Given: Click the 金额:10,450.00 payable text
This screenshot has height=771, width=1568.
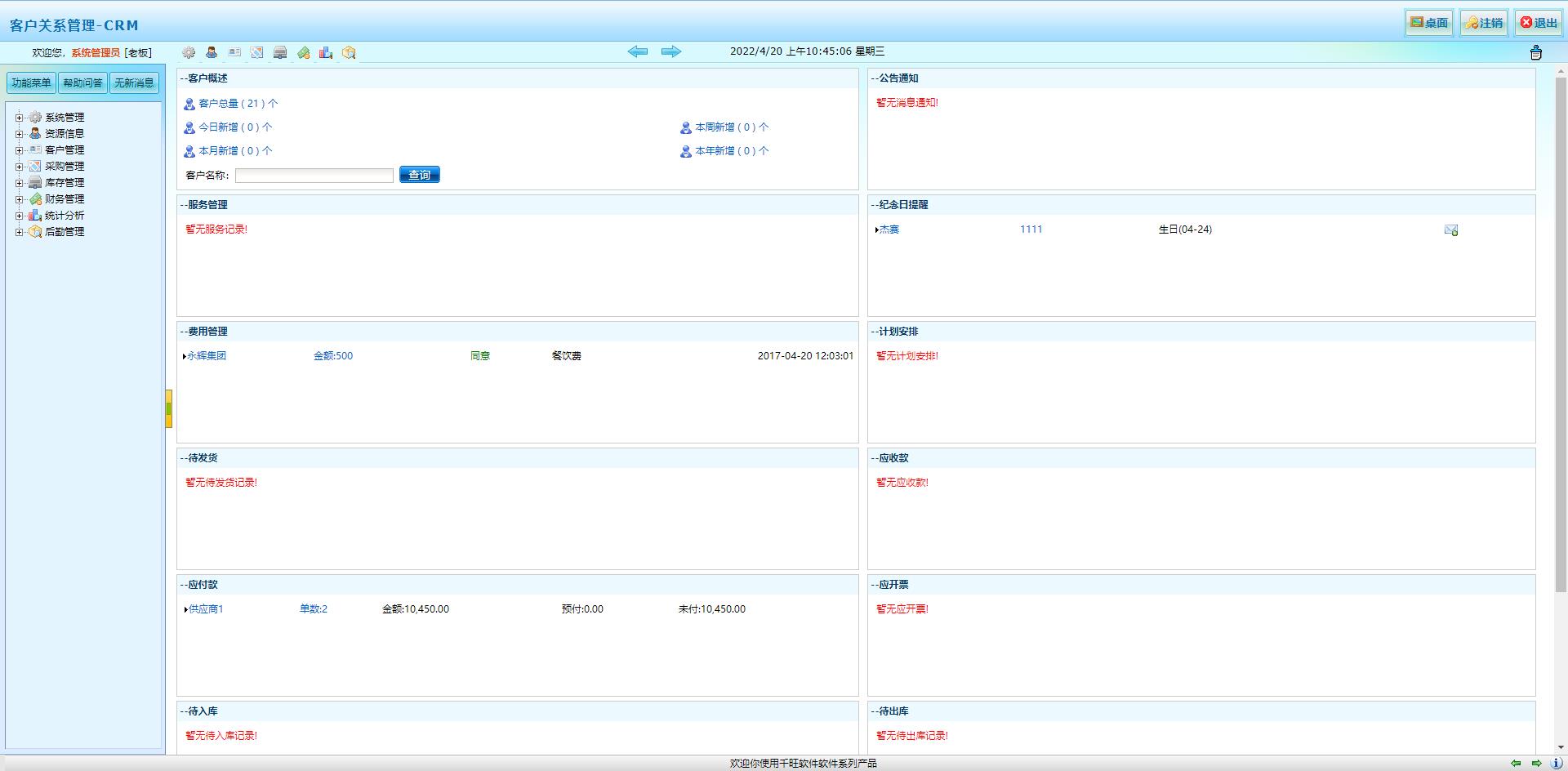Looking at the screenshot, I should click(416, 609).
